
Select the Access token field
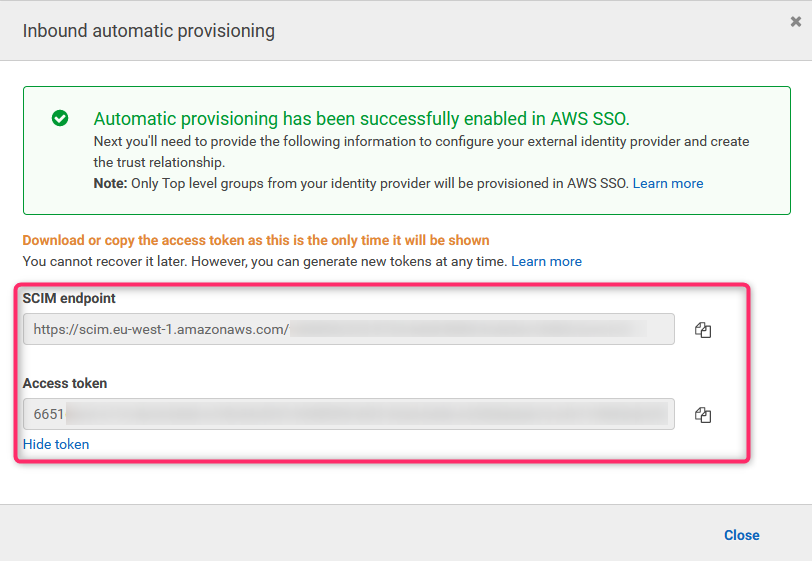pos(349,414)
